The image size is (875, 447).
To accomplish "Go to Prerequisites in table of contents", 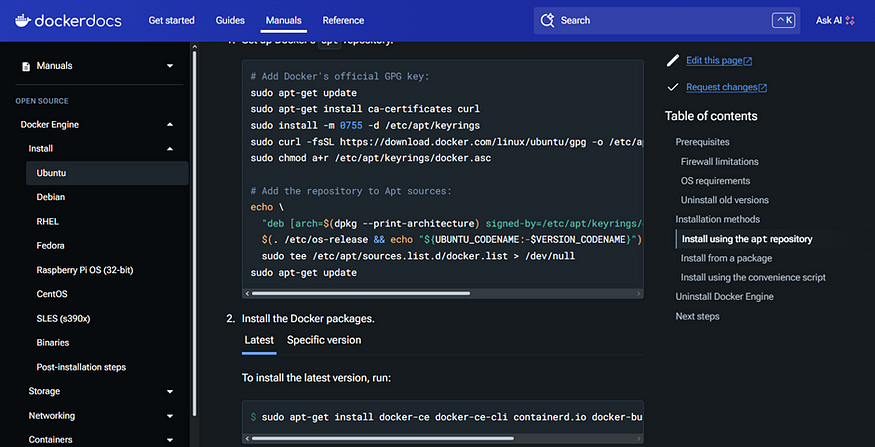I will (702, 142).
